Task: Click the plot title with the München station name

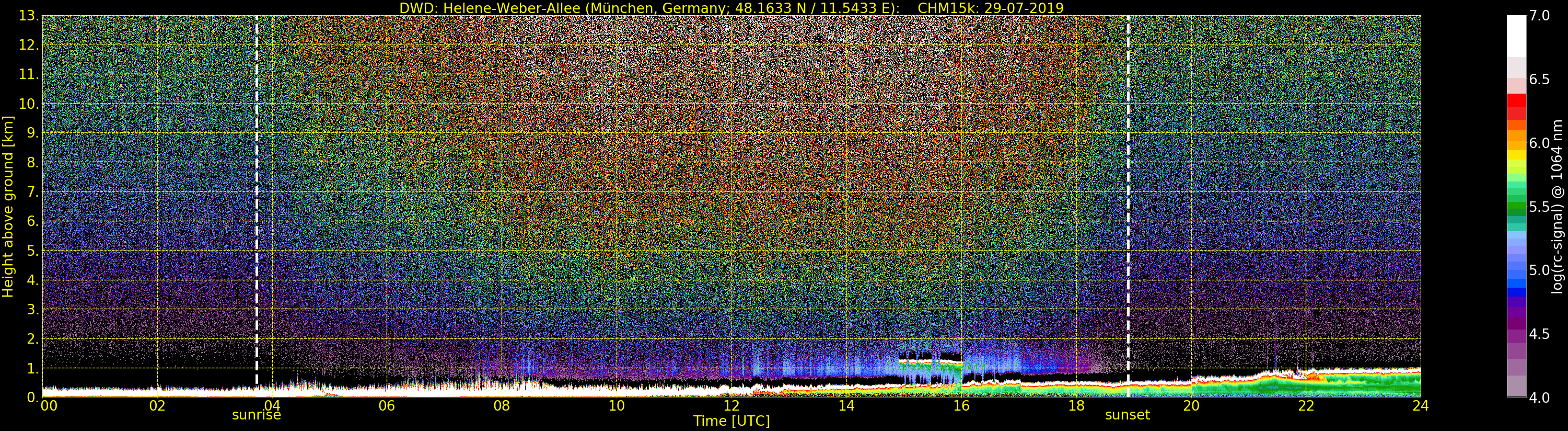Action: [x=731, y=8]
